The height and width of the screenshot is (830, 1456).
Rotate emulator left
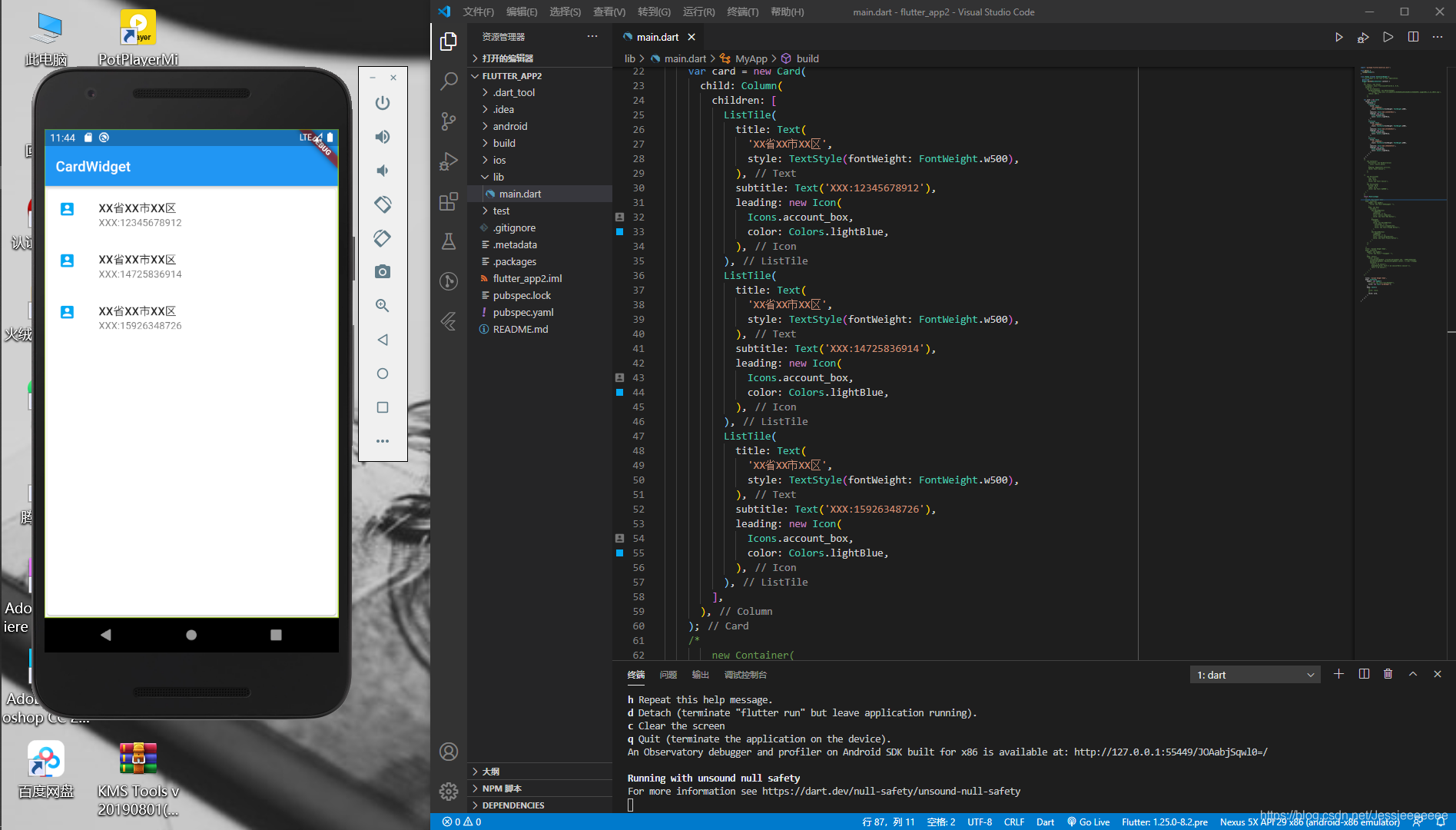pyautogui.click(x=383, y=204)
